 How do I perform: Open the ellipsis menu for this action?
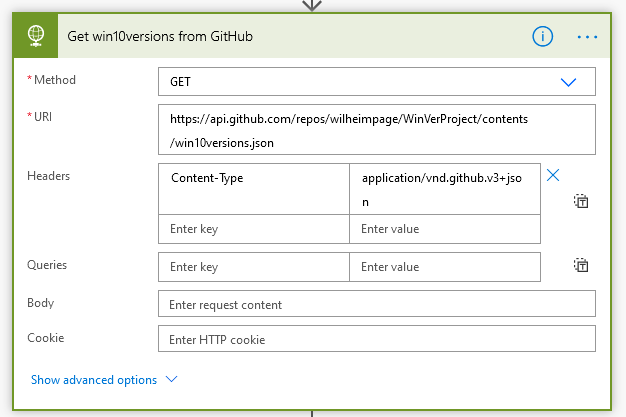587,37
